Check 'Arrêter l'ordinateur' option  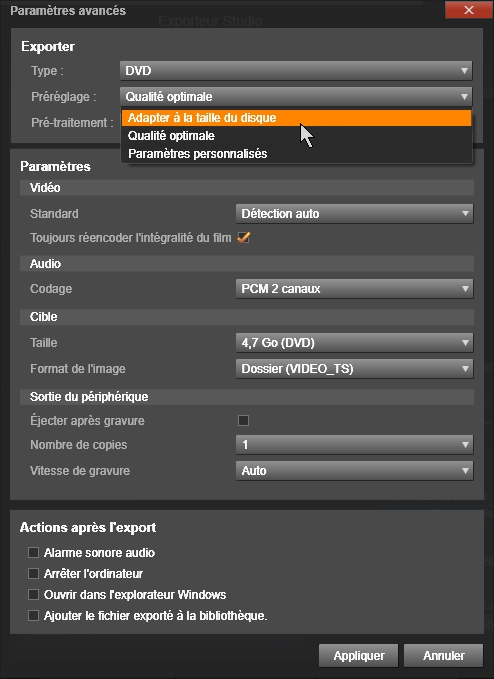pyautogui.click(x=33, y=573)
